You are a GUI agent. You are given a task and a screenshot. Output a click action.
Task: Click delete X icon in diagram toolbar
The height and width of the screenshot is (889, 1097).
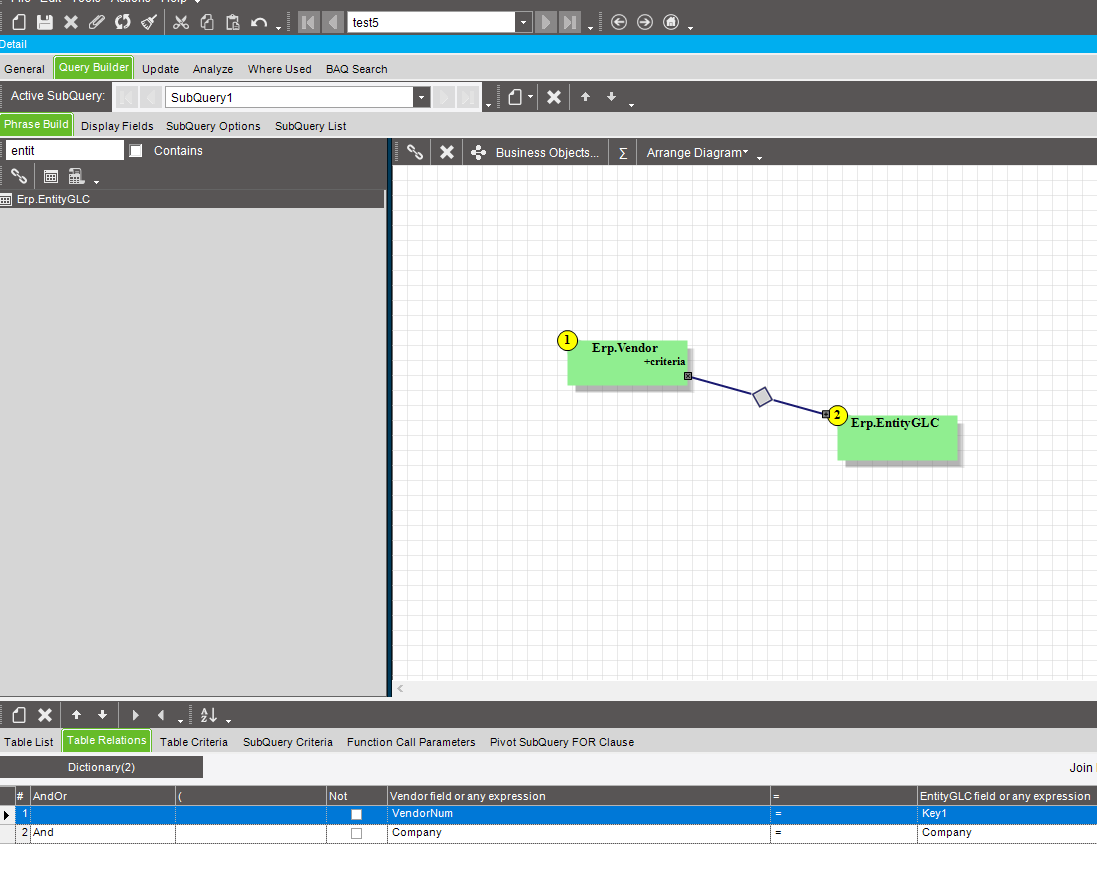pos(446,152)
